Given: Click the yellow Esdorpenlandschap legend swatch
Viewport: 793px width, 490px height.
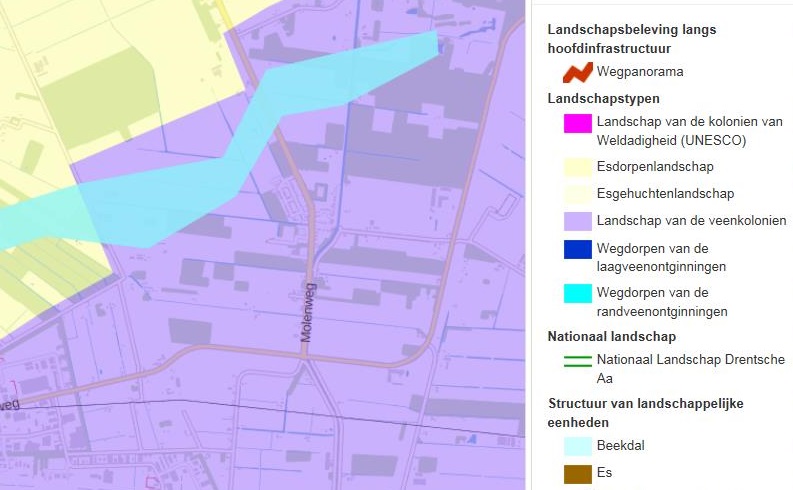Looking at the screenshot, I should tap(578, 167).
